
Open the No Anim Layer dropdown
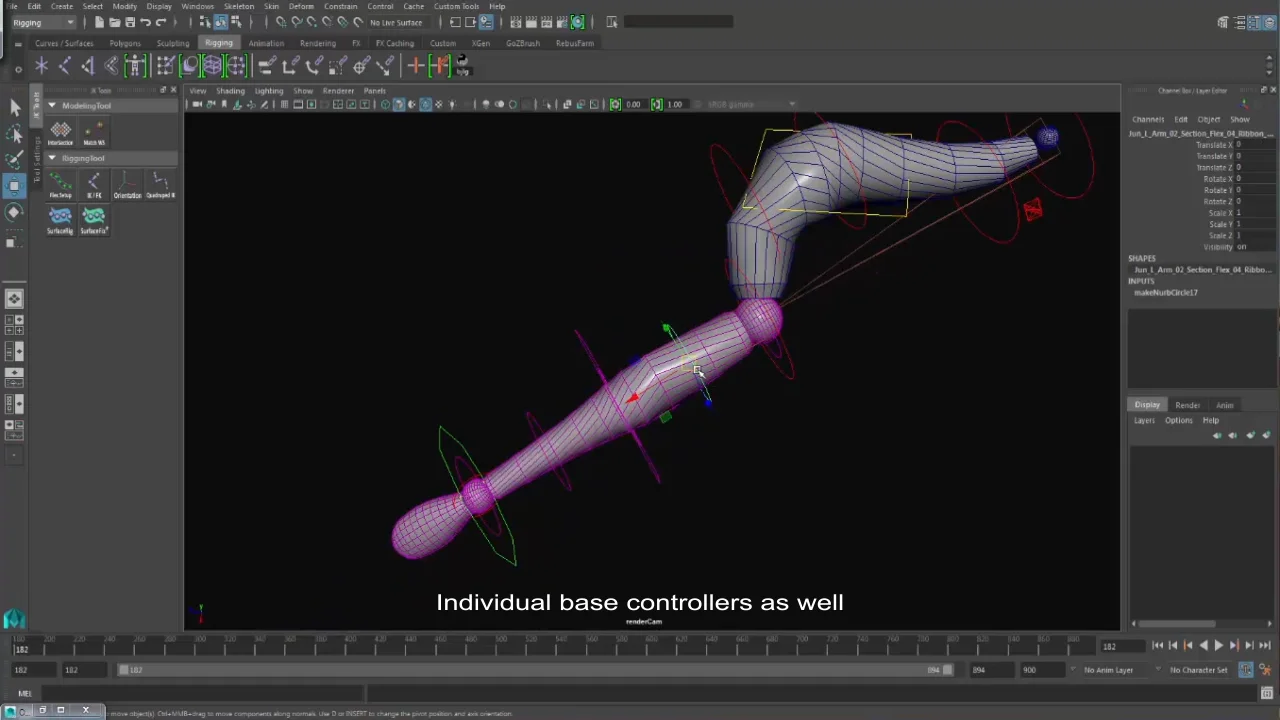click(1115, 670)
